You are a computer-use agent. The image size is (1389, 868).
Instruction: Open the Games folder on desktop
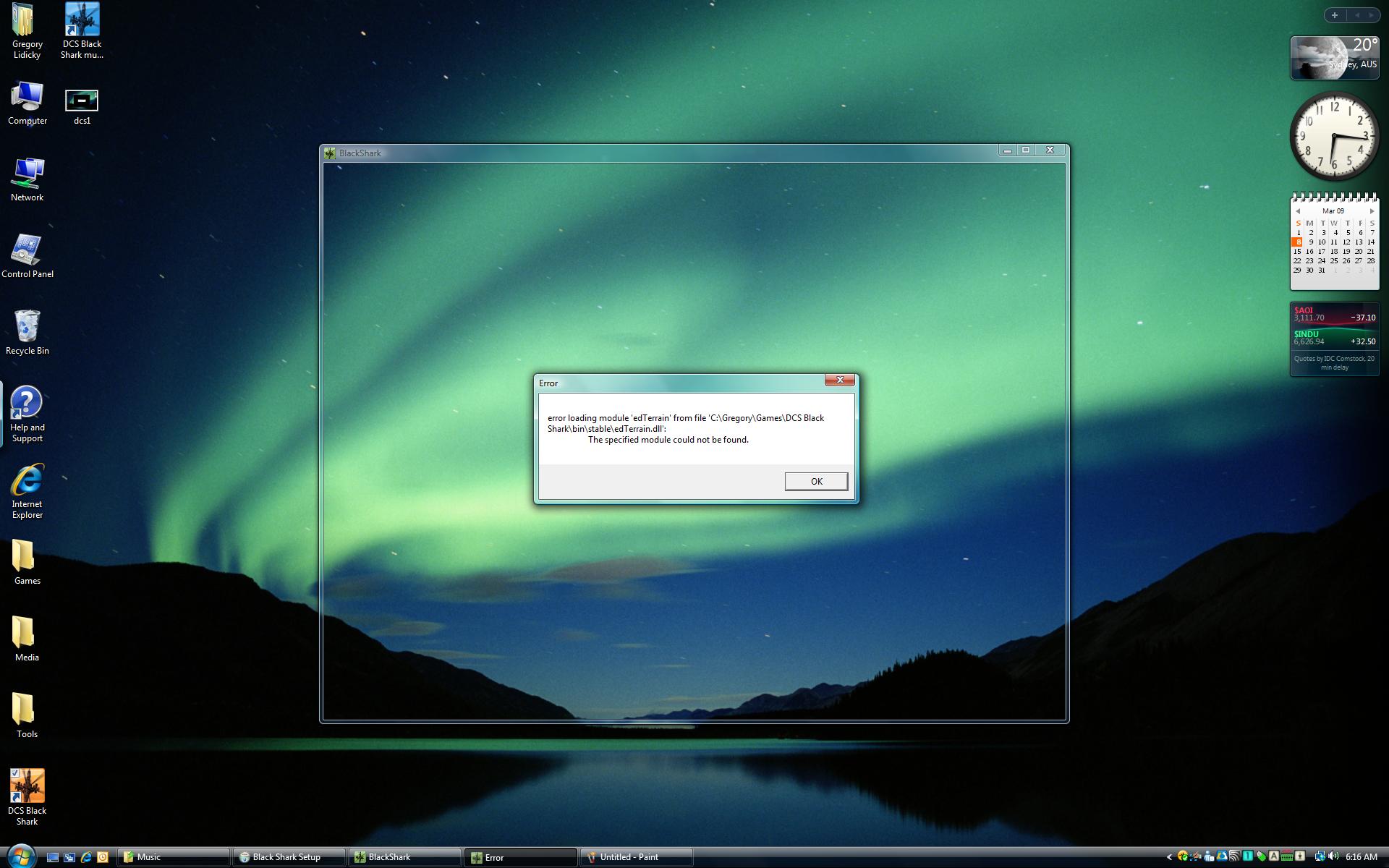coord(27,563)
